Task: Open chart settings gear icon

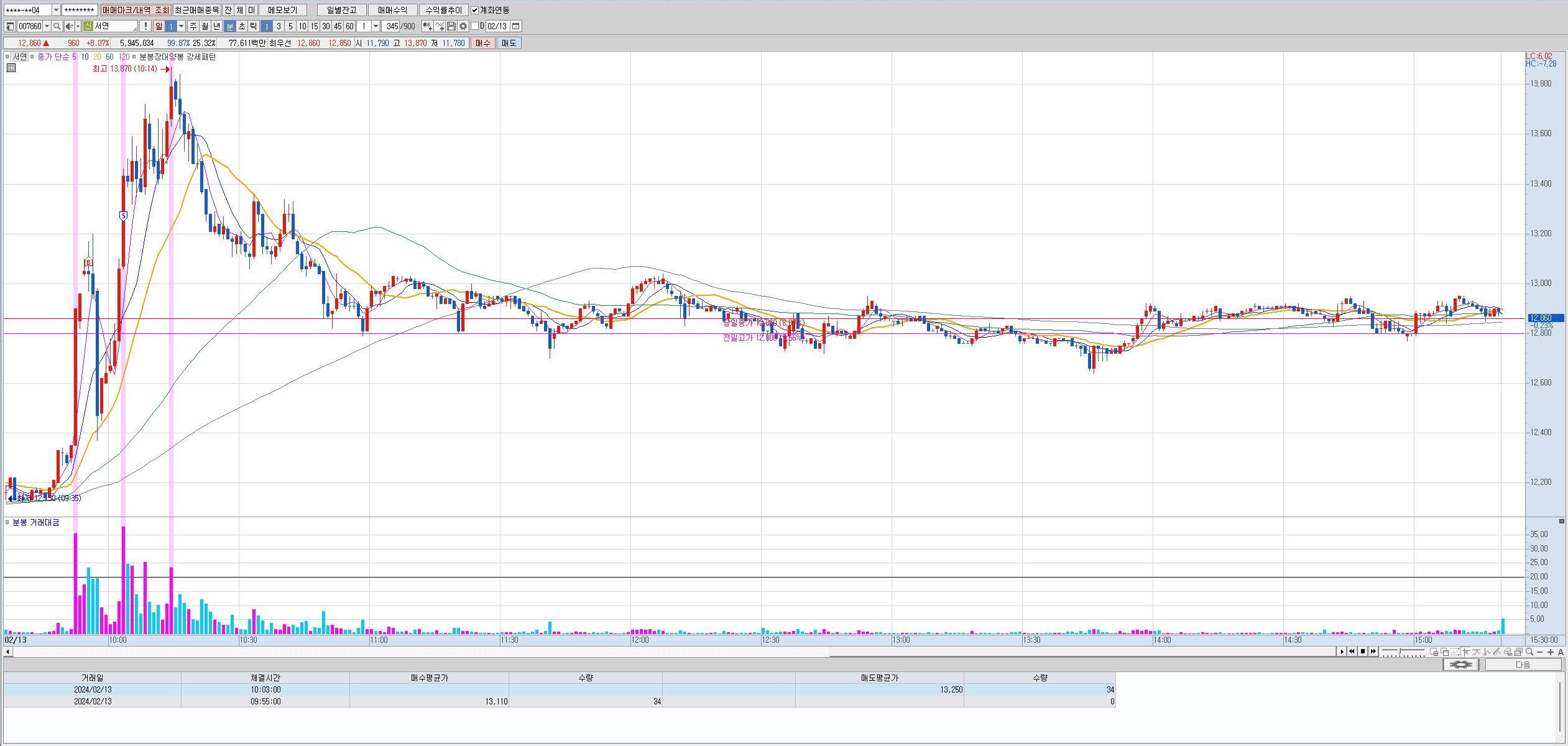Action: [463, 26]
